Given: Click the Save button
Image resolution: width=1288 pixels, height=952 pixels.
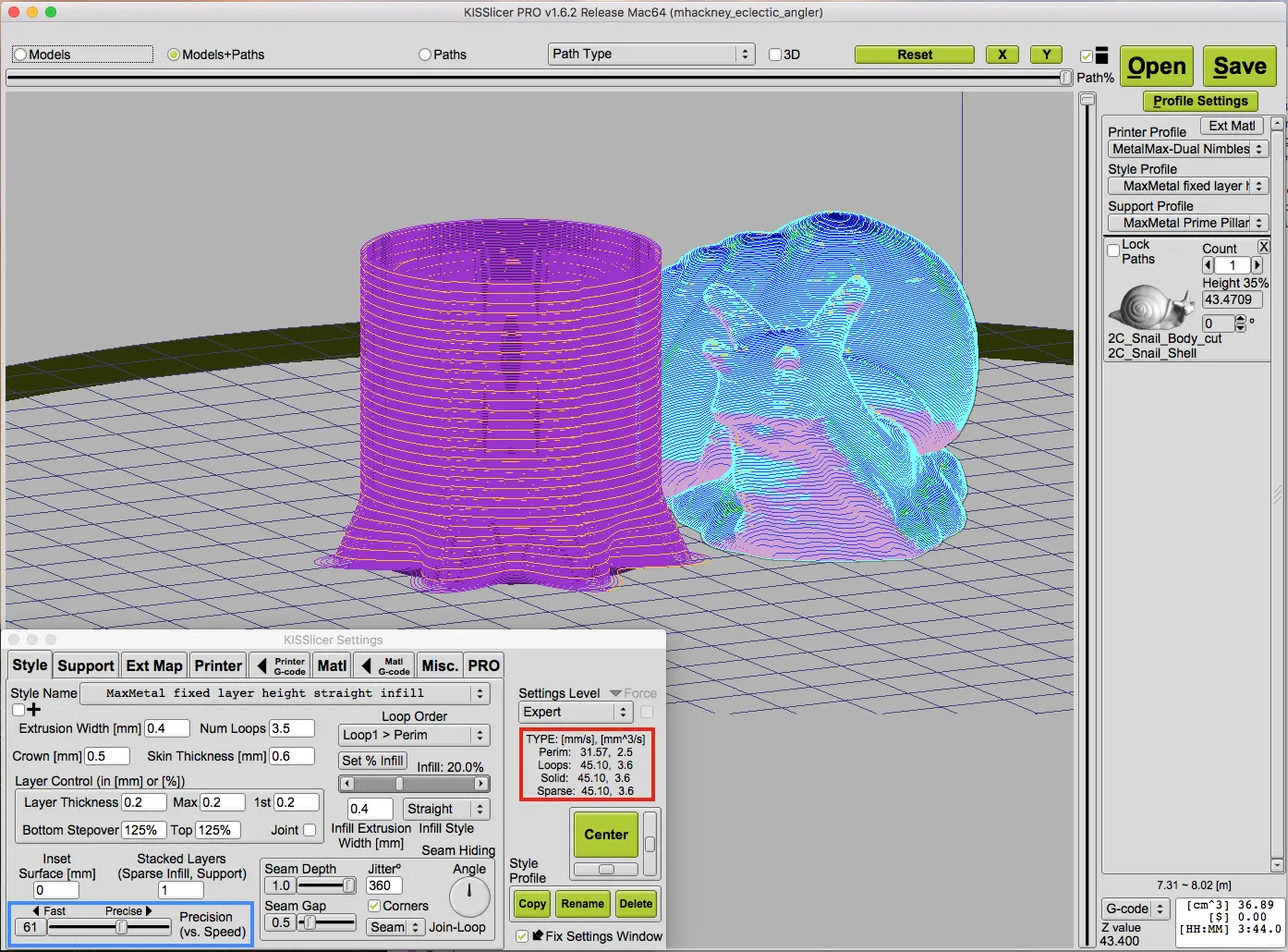Looking at the screenshot, I should [1240, 67].
